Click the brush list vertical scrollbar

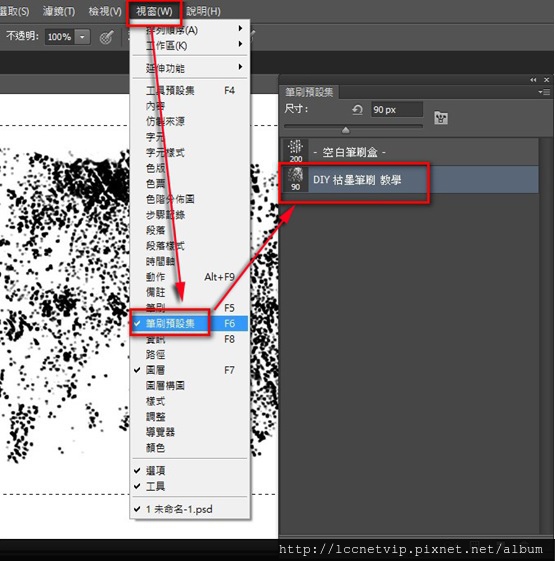[x=545, y=336]
